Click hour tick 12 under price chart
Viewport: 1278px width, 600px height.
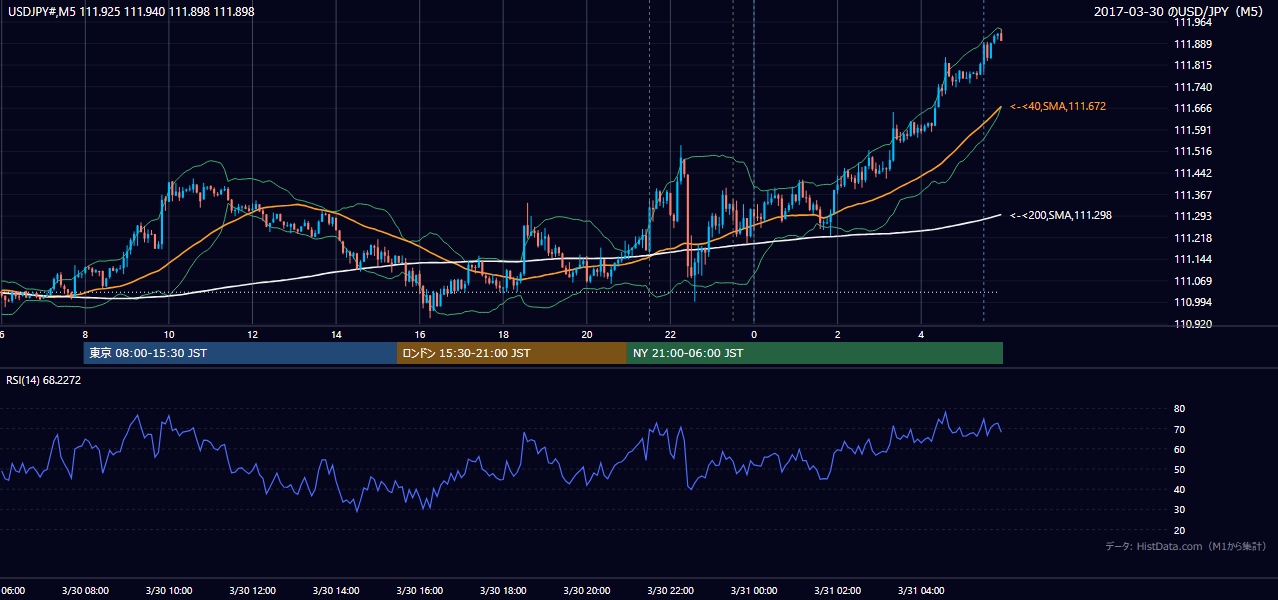coord(252,335)
